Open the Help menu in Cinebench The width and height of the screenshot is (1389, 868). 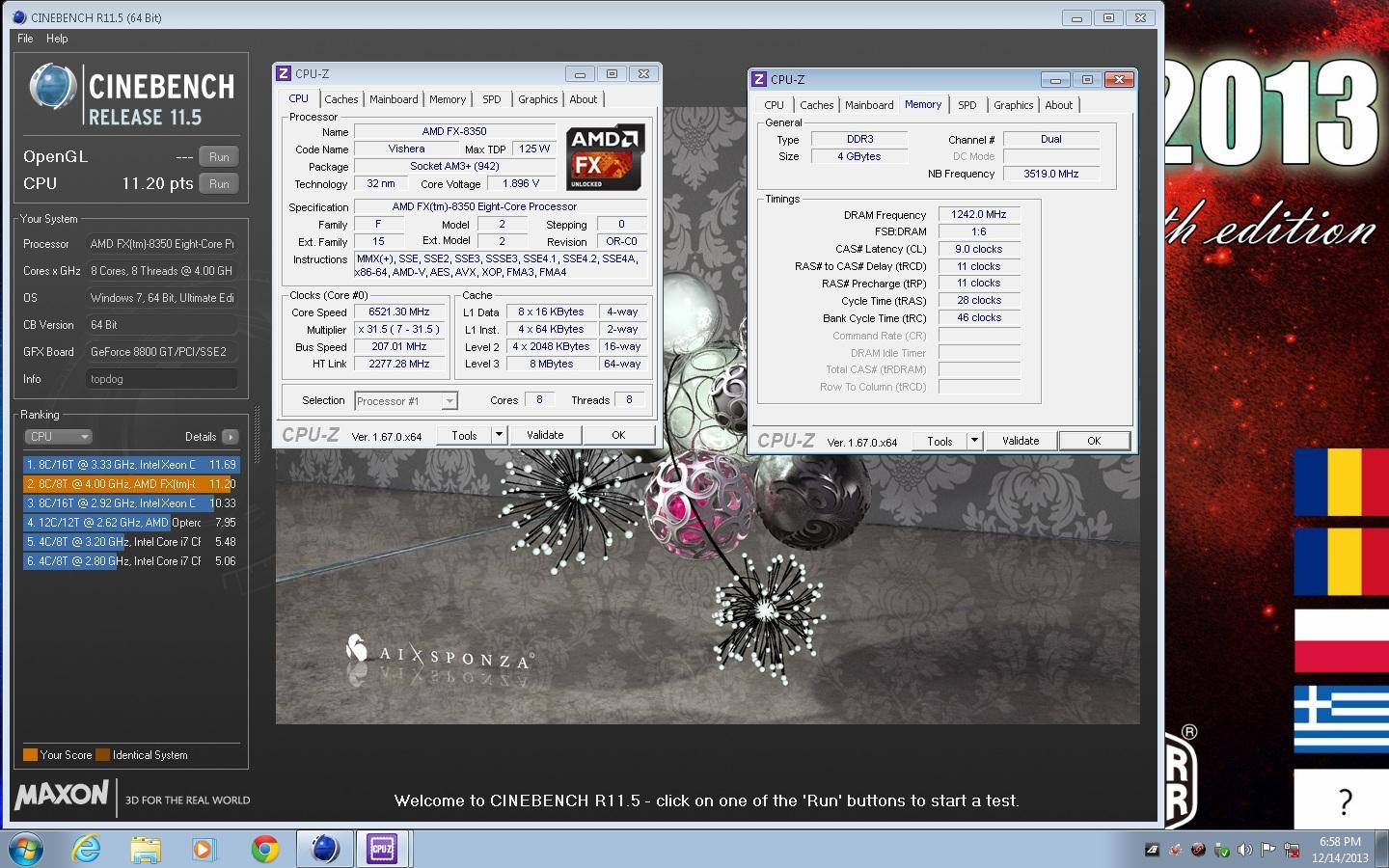pyautogui.click(x=57, y=39)
